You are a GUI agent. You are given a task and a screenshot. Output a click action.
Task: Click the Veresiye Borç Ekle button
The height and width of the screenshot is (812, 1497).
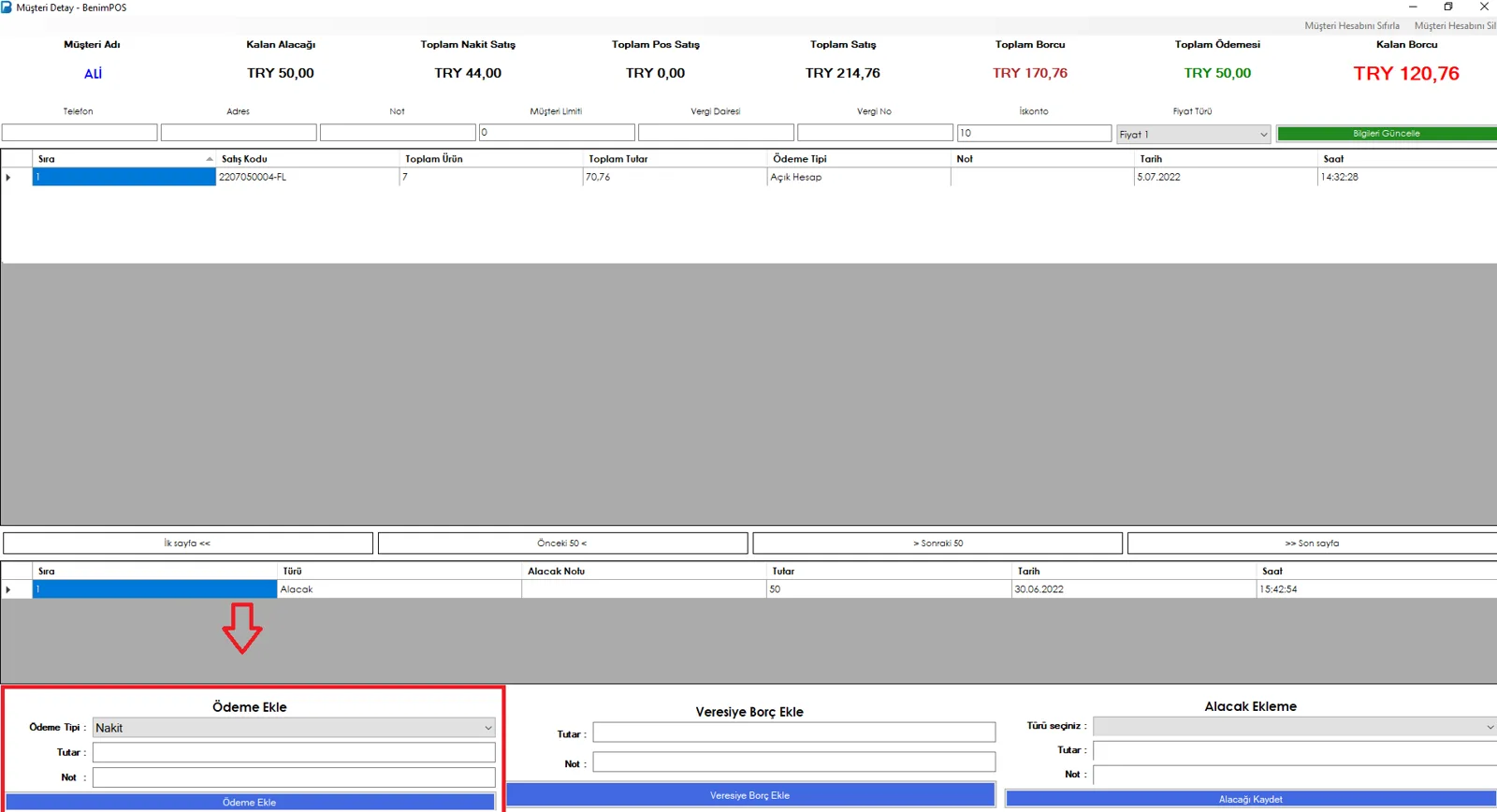750,795
